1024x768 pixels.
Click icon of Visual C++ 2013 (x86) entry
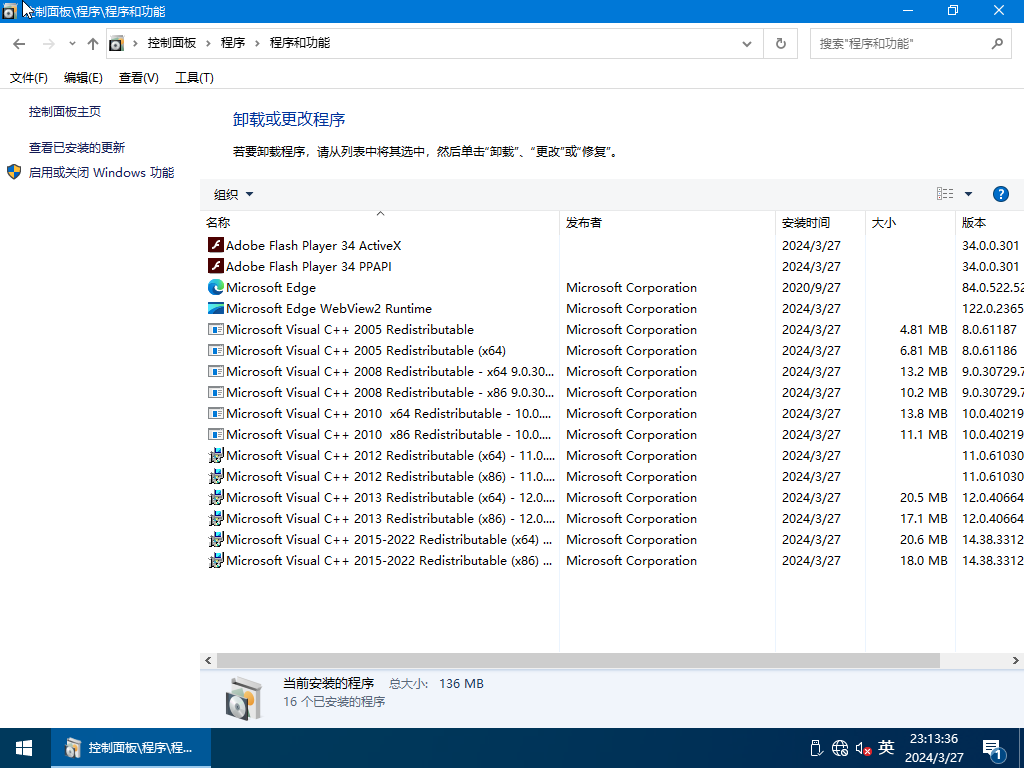point(216,518)
